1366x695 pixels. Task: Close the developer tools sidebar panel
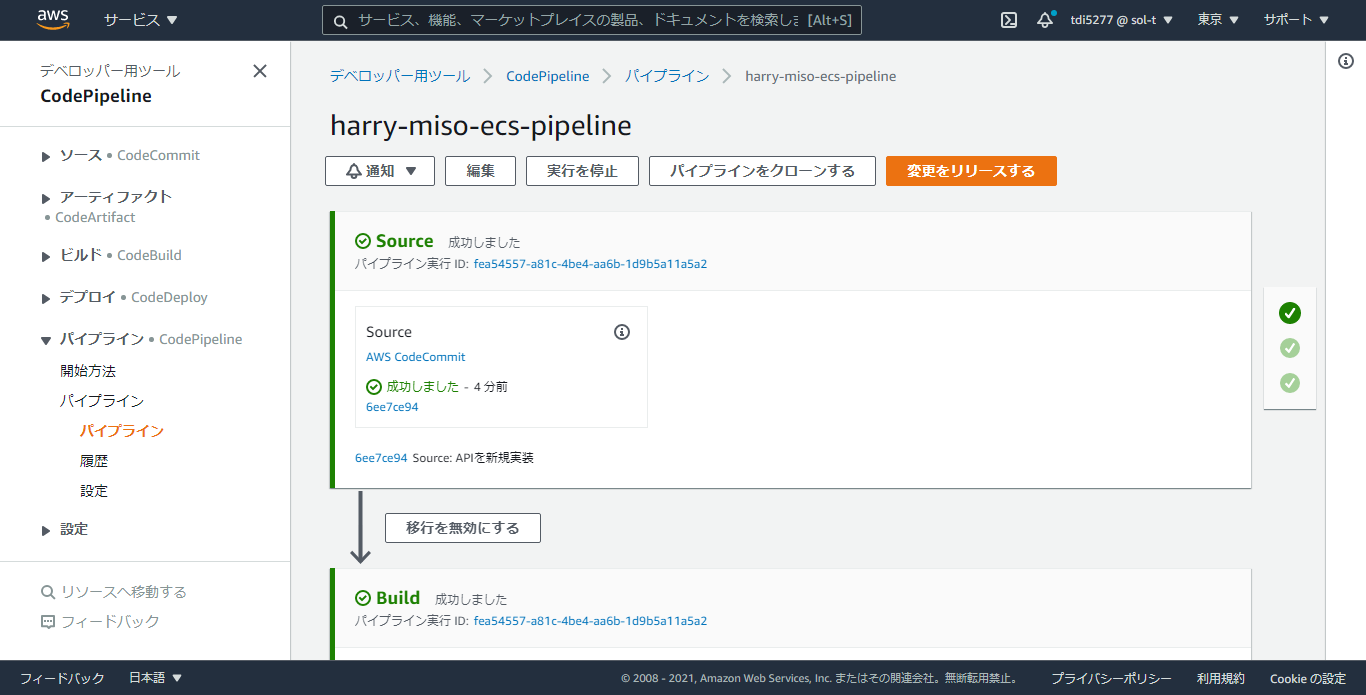[x=260, y=71]
